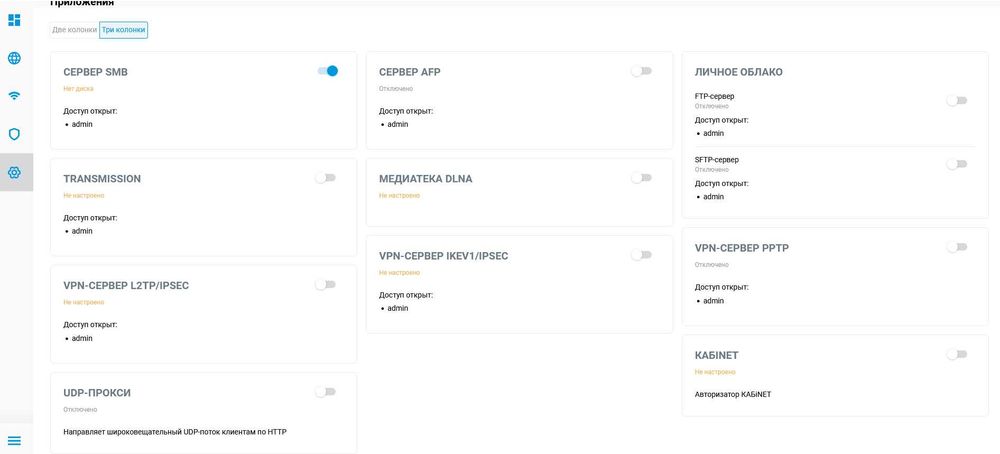The image size is (1000, 454).
Task: Open the VPN-СЕРВЕР L2TP/IPSEC title link
Action: pyautogui.click(x=126, y=286)
